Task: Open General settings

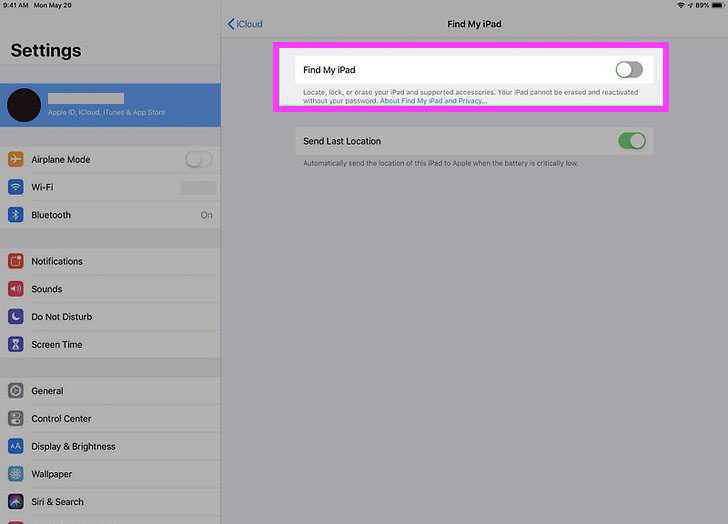Action: [x=110, y=391]
